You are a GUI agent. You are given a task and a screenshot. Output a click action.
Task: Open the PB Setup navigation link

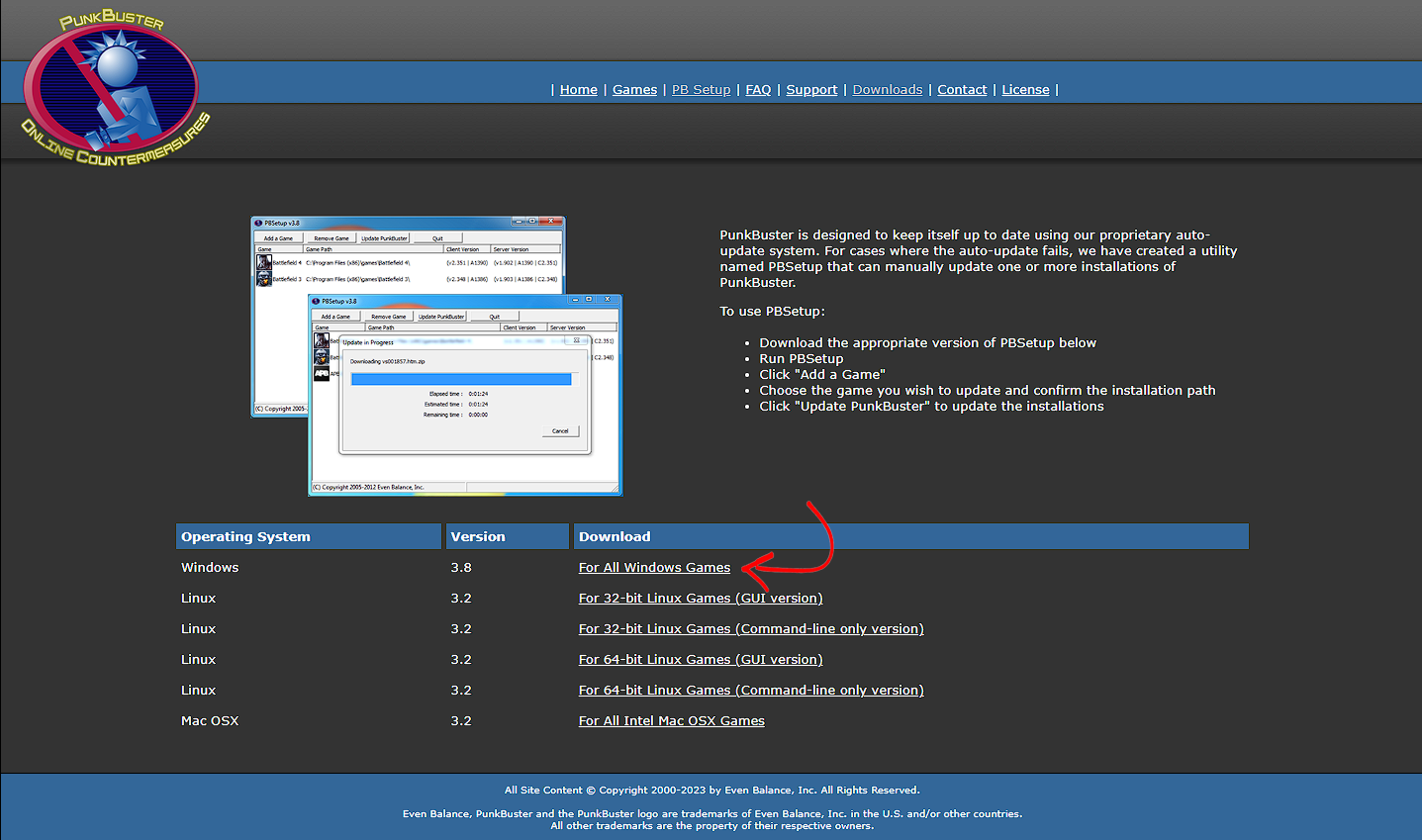[x=702, y=90]
